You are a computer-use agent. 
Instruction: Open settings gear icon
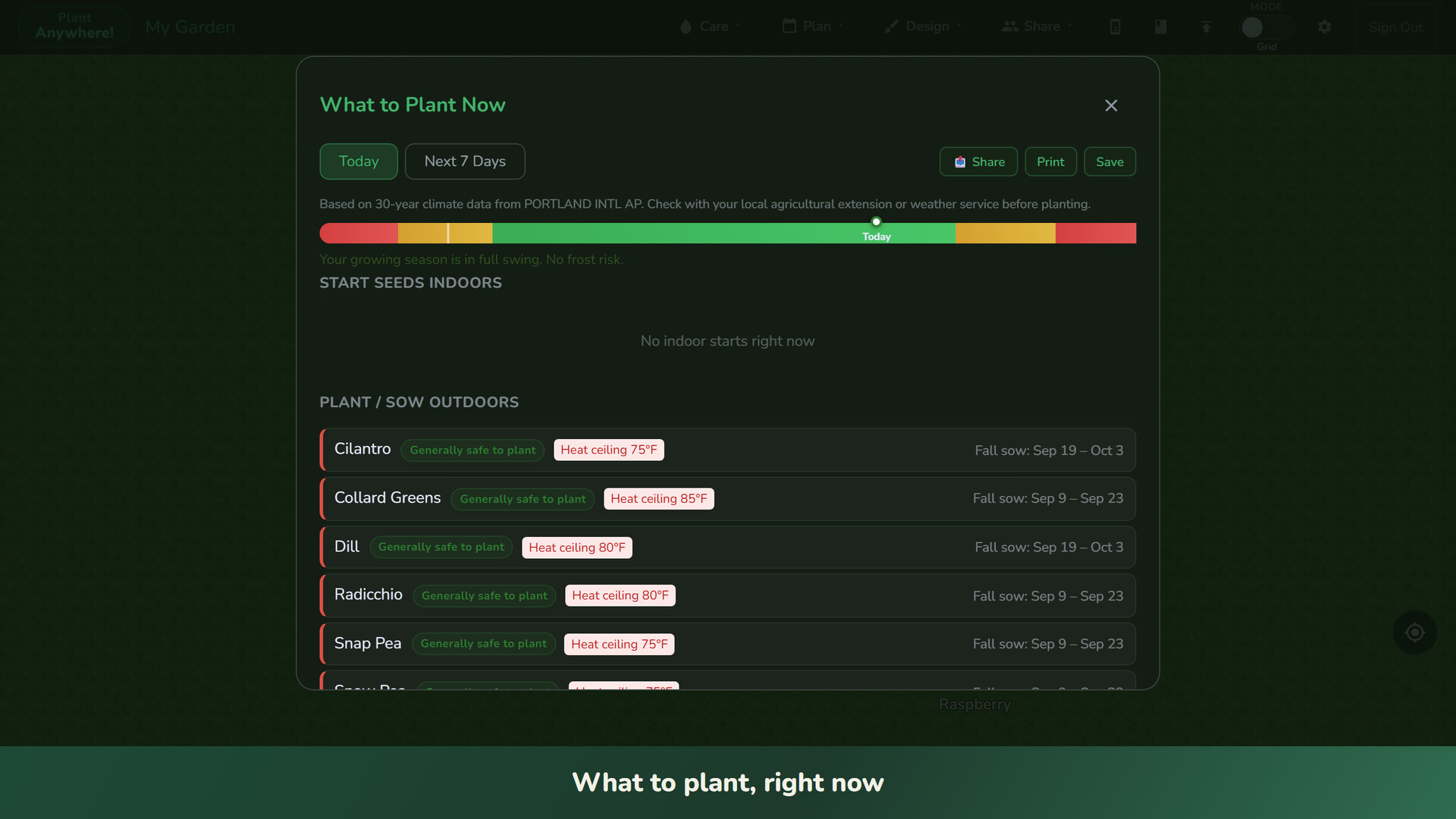[x=1324, y=27]
